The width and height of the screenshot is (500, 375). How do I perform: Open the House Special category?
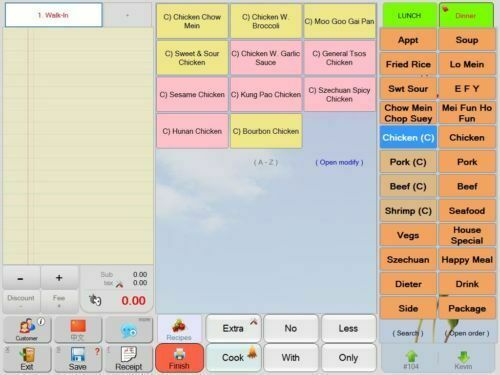(467, 235)
